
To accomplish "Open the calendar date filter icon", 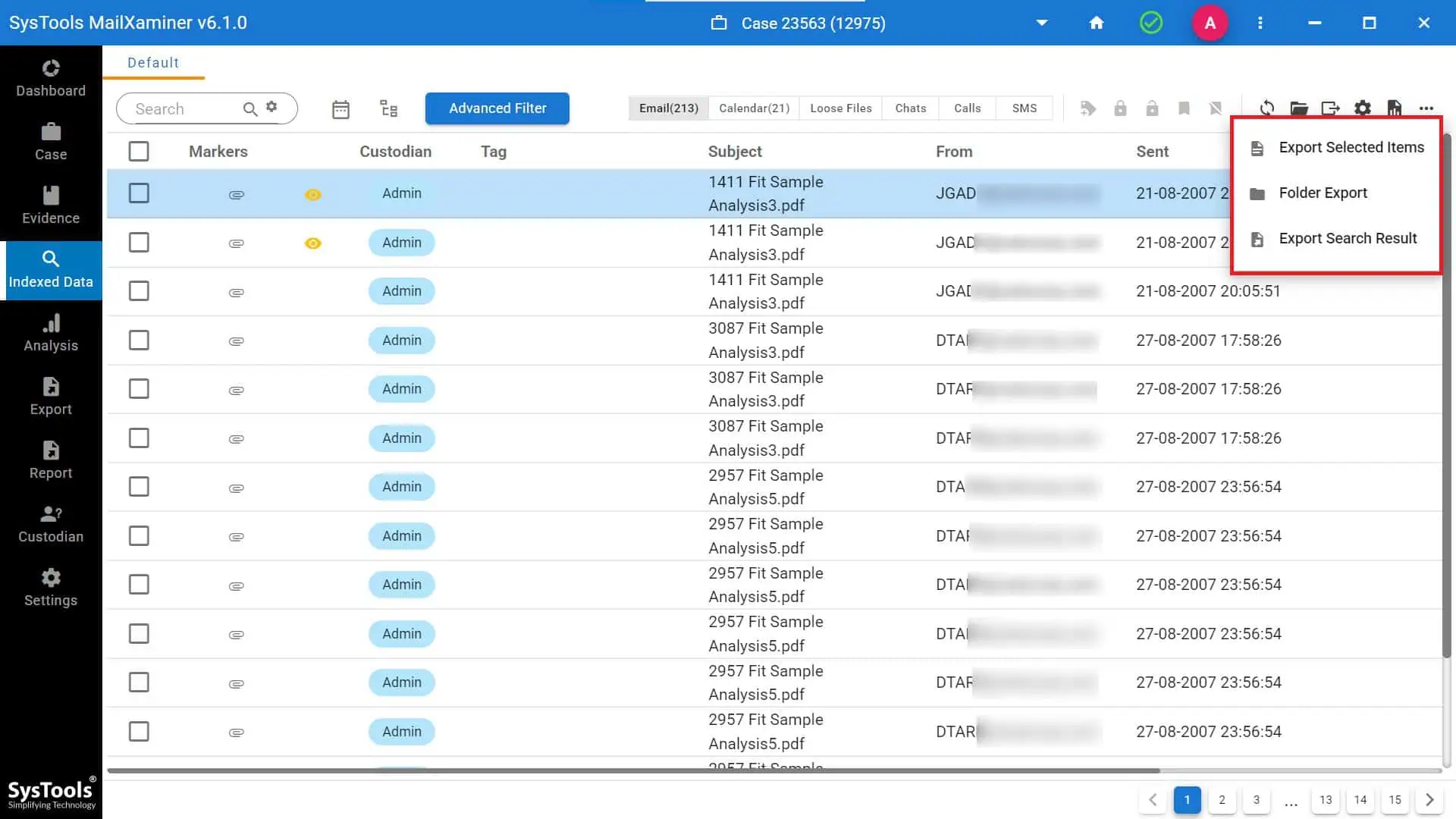I will pos(340,109).
